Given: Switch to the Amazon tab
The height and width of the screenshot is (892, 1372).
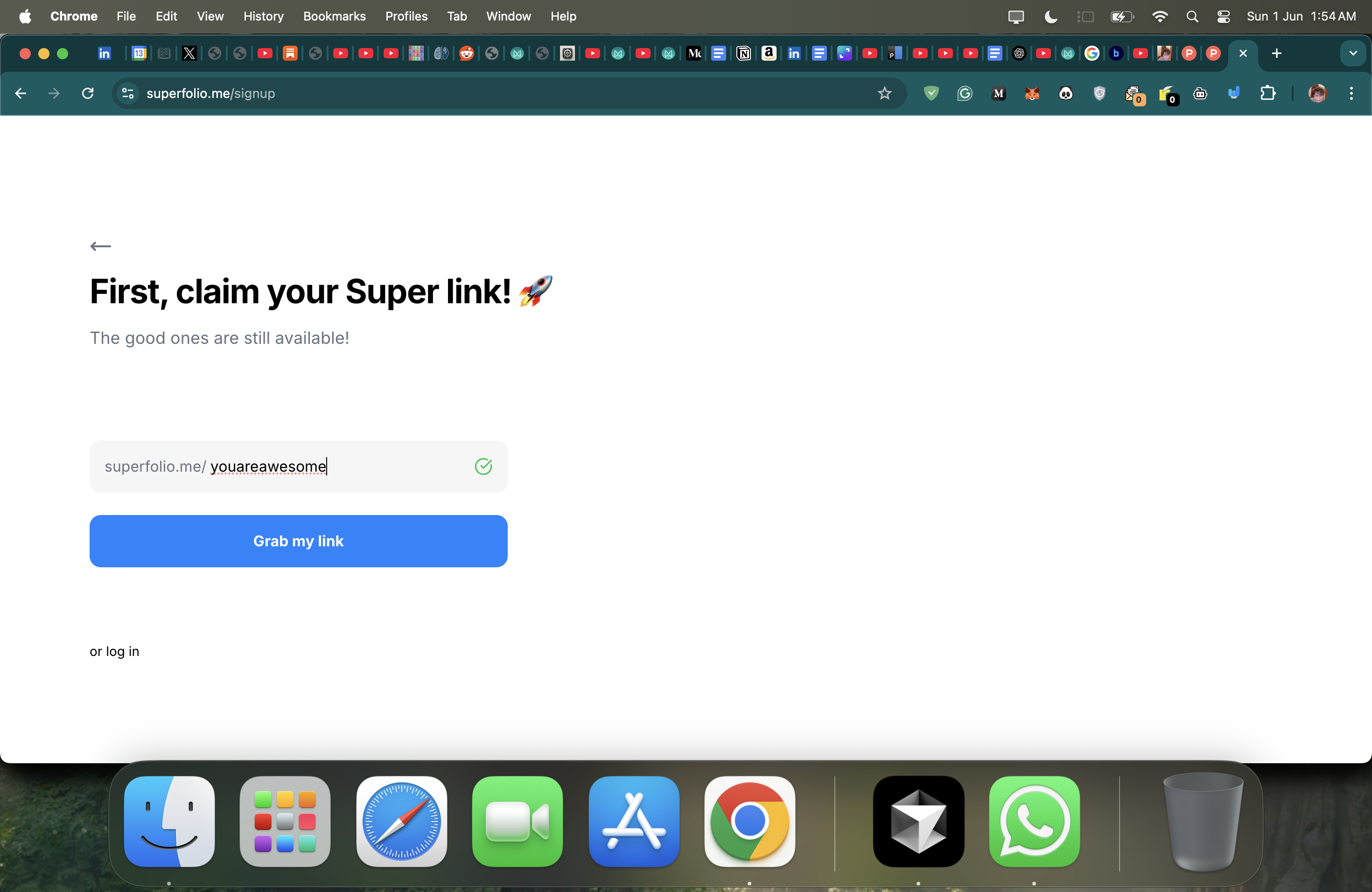Looking at the screenshot, I should [769, 54].
